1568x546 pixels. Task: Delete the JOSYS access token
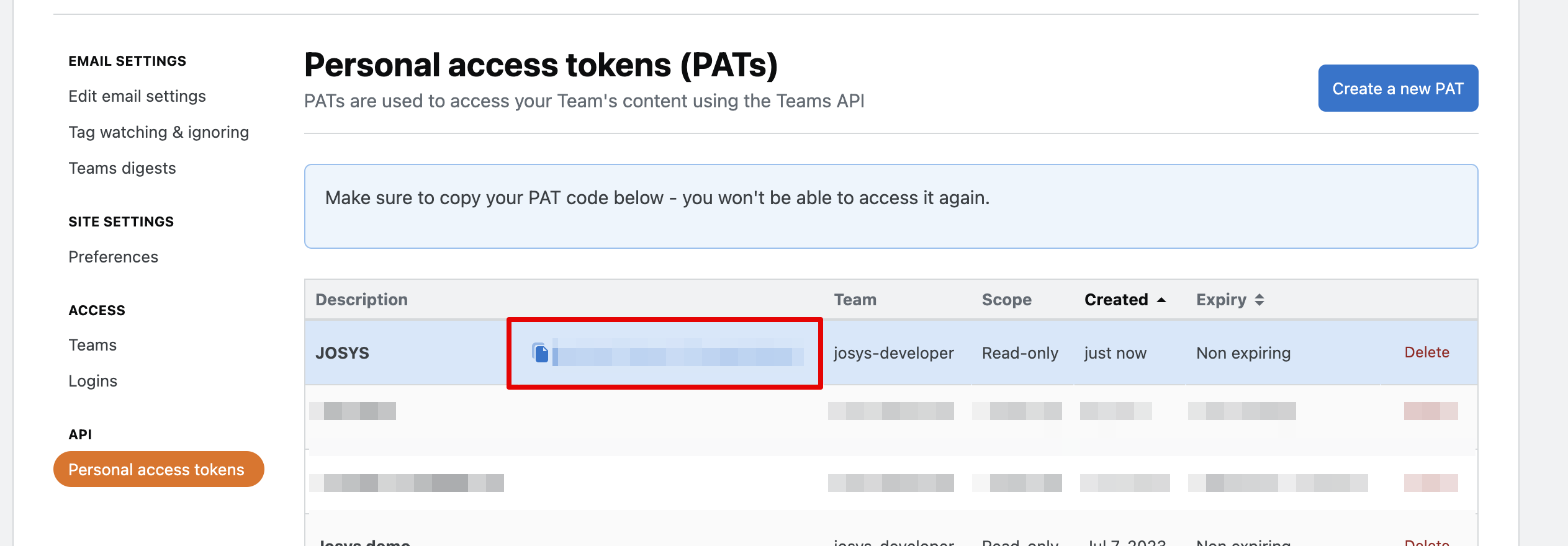click(x=1426, y=352)
